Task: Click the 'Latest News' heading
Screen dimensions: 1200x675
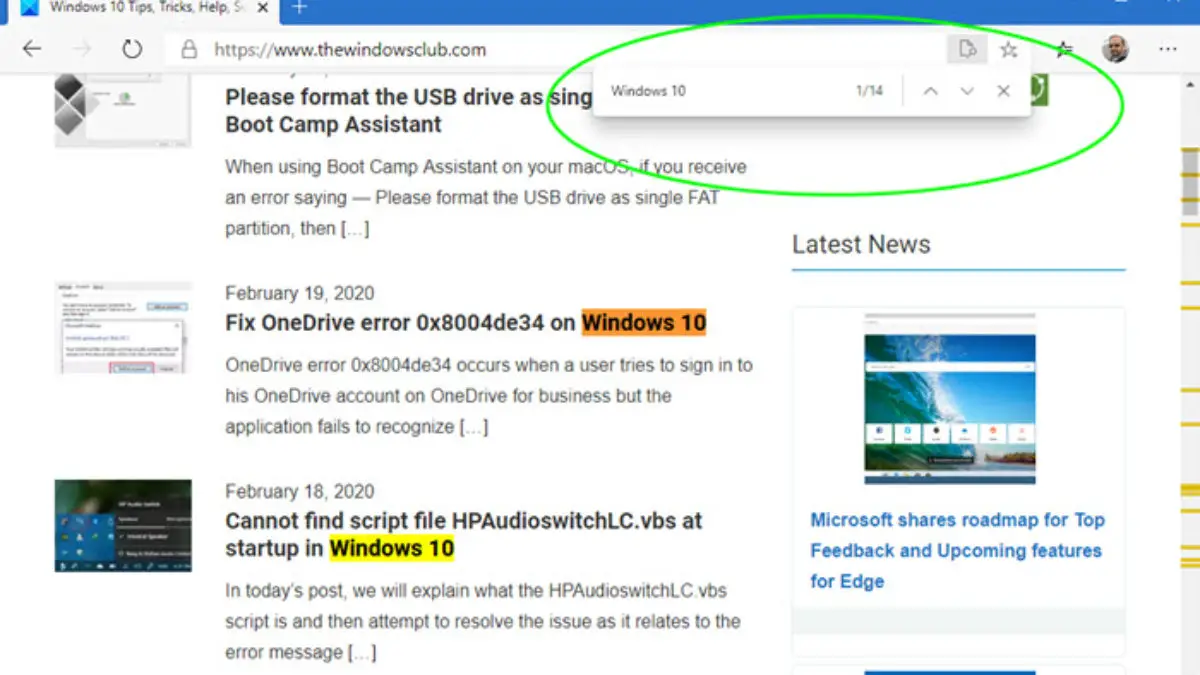Action: [x=861, y=244]
